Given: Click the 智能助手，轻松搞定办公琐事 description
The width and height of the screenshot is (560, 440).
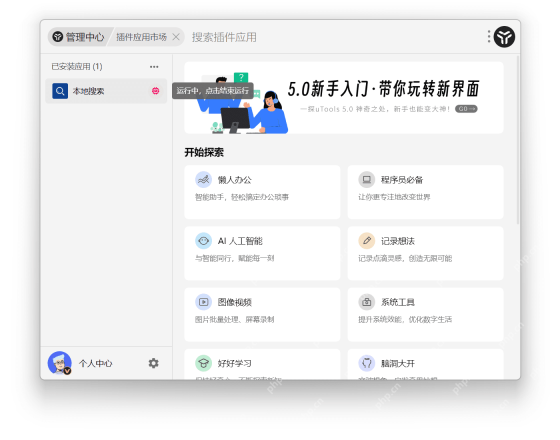Looking at the screenshot, I should pyautogui.click(x=242, y=197).
